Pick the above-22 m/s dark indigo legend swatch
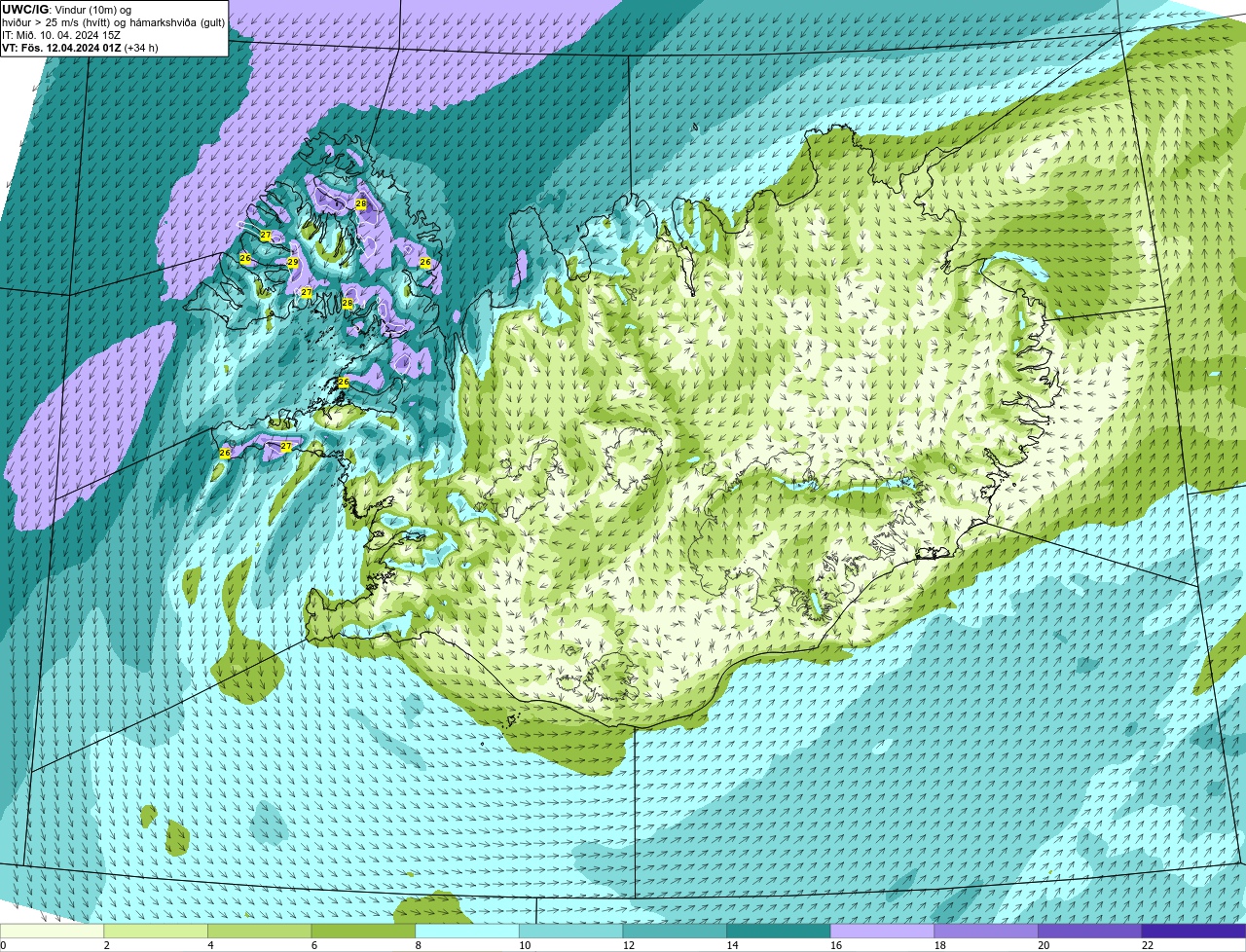1246x952 pixels. (x=1193, y=932)
